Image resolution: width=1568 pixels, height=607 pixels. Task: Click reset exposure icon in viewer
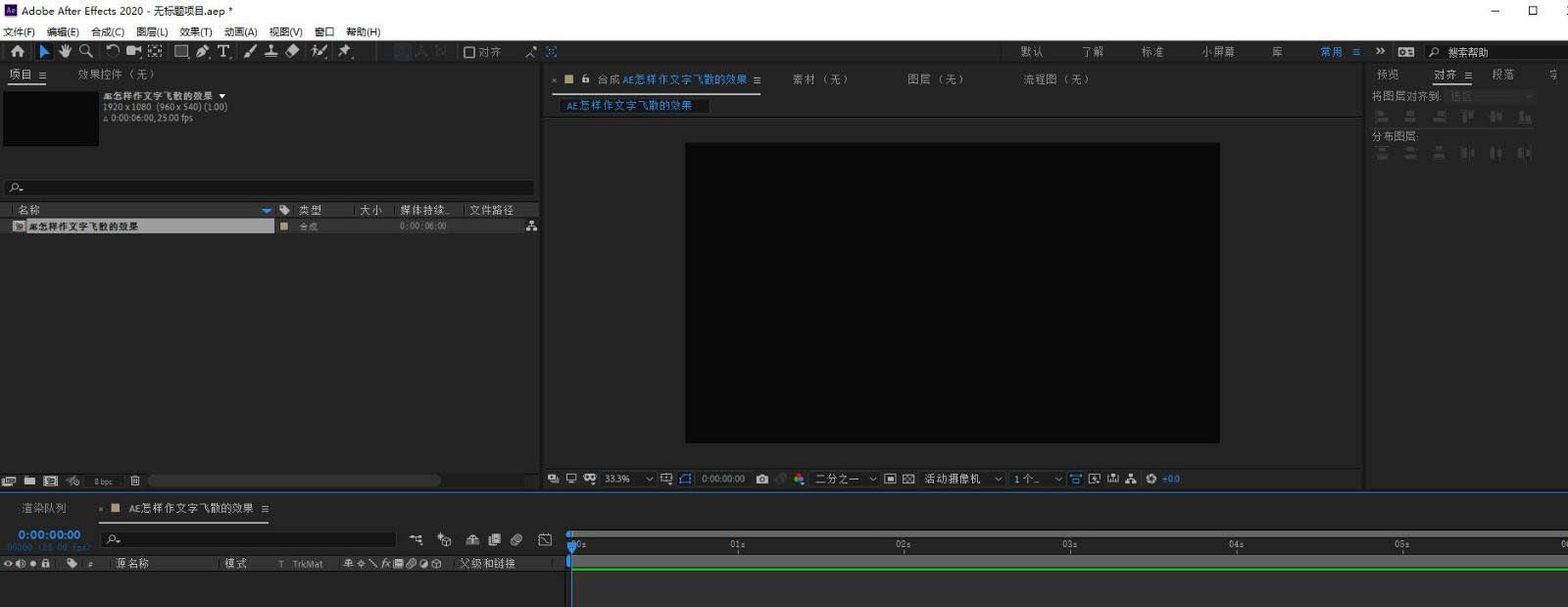coord(1151,479)
